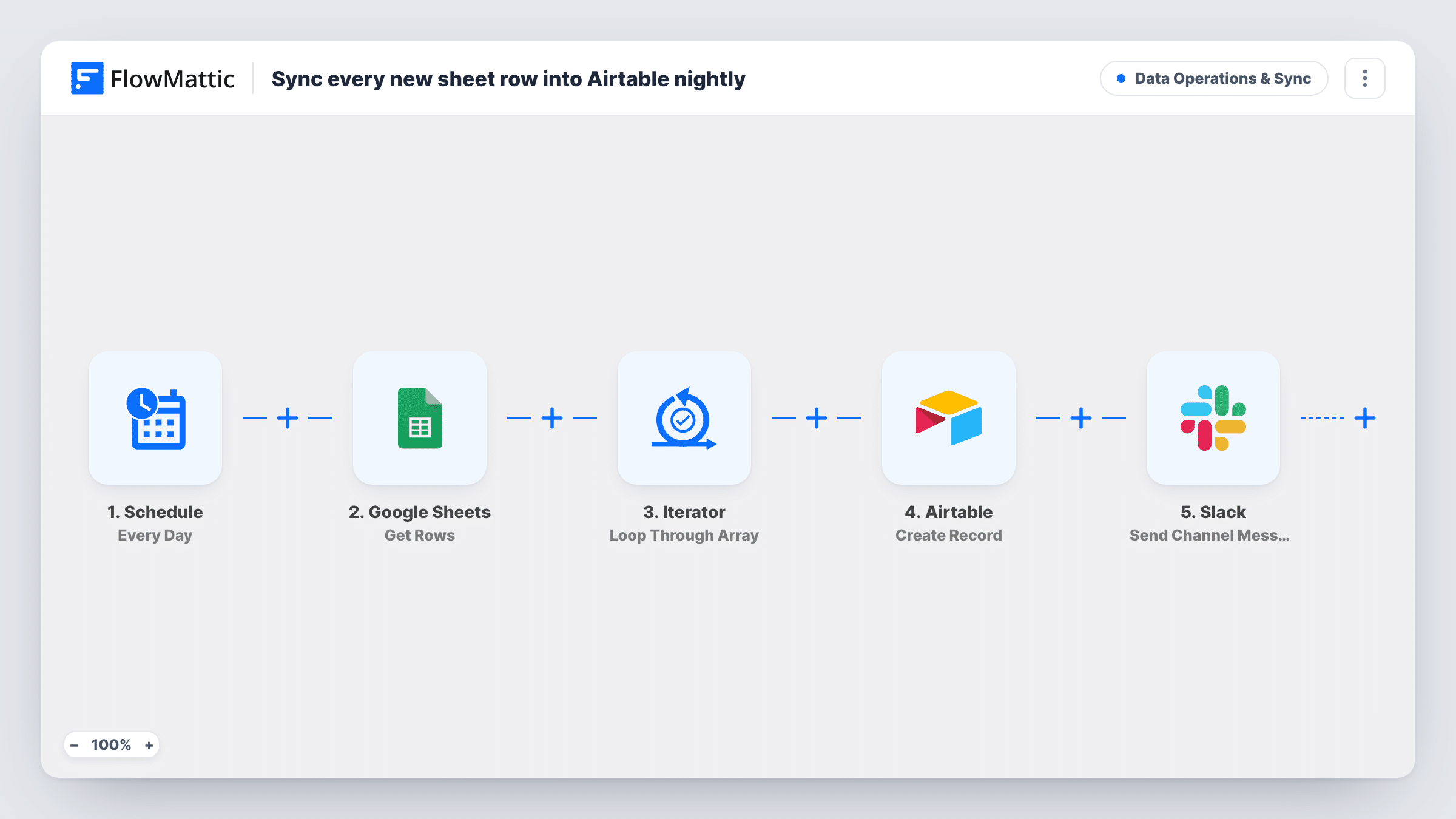
Task: Click the '2. Google Sheets' label
Action: coord(420,512)
